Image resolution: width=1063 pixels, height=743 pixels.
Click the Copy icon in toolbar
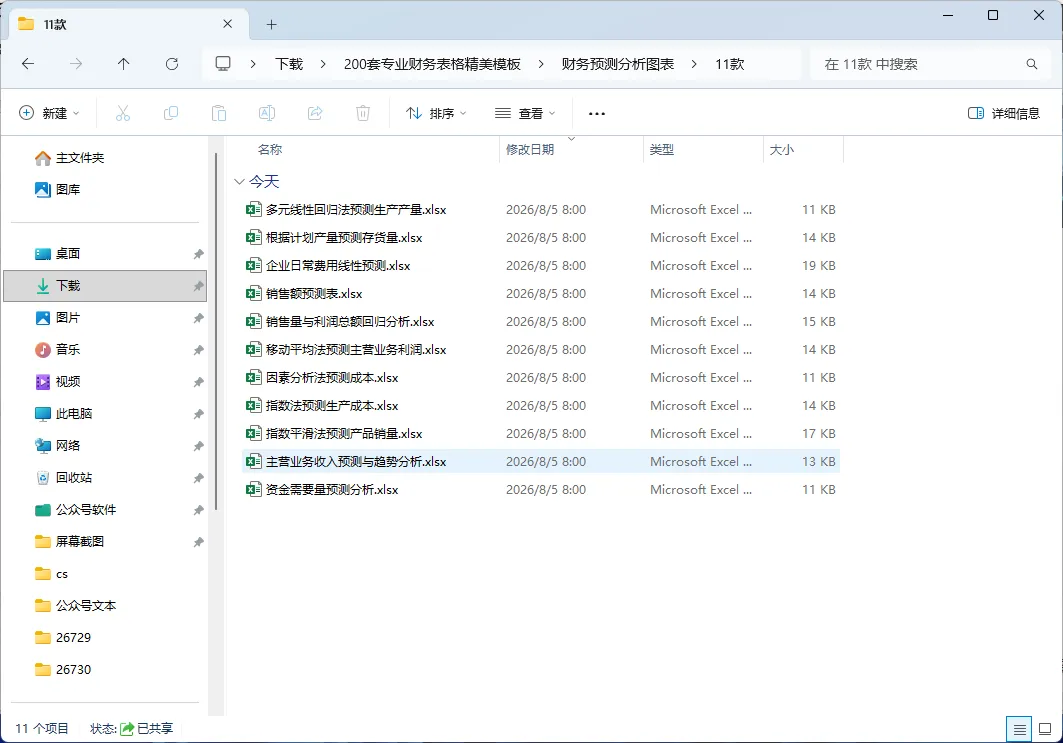[171, 113]
